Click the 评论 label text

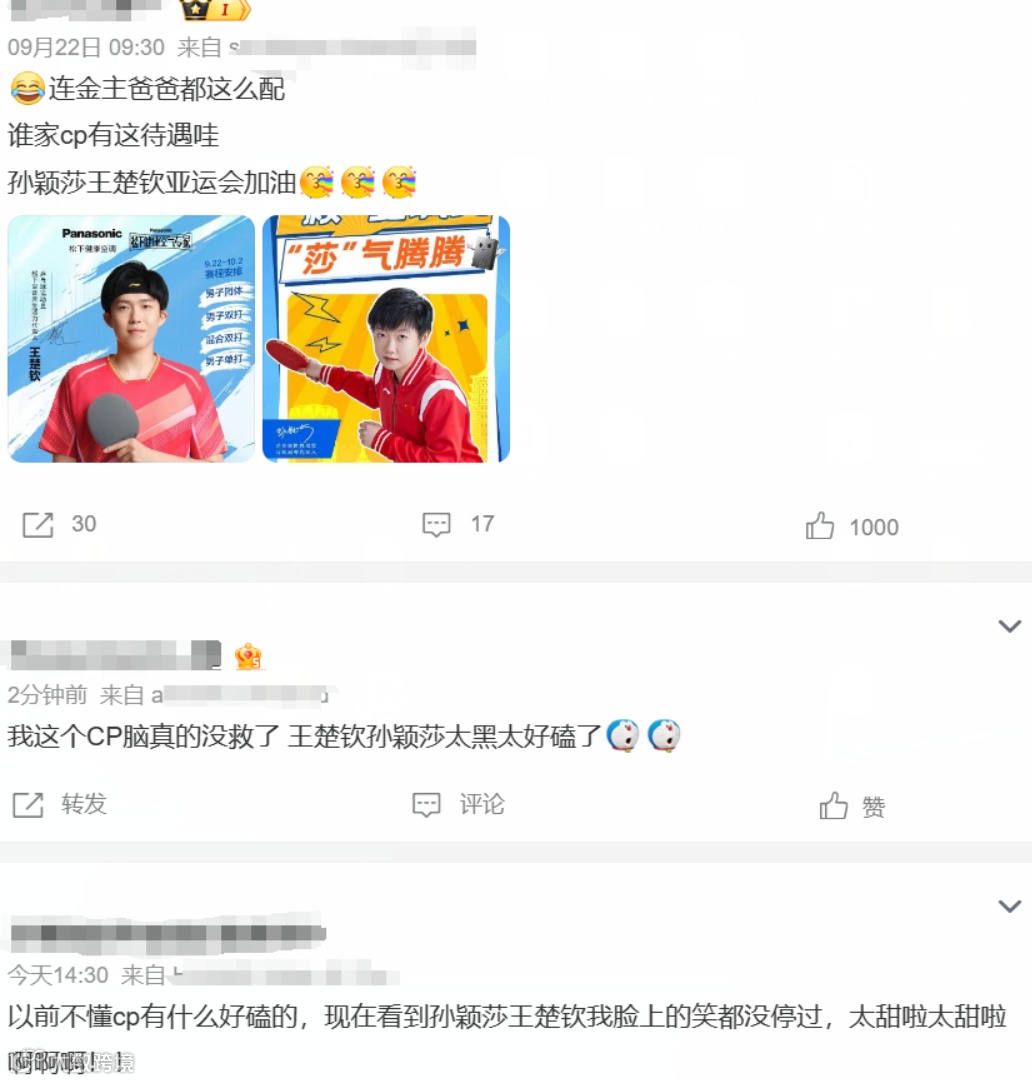(x=483, y=804)
